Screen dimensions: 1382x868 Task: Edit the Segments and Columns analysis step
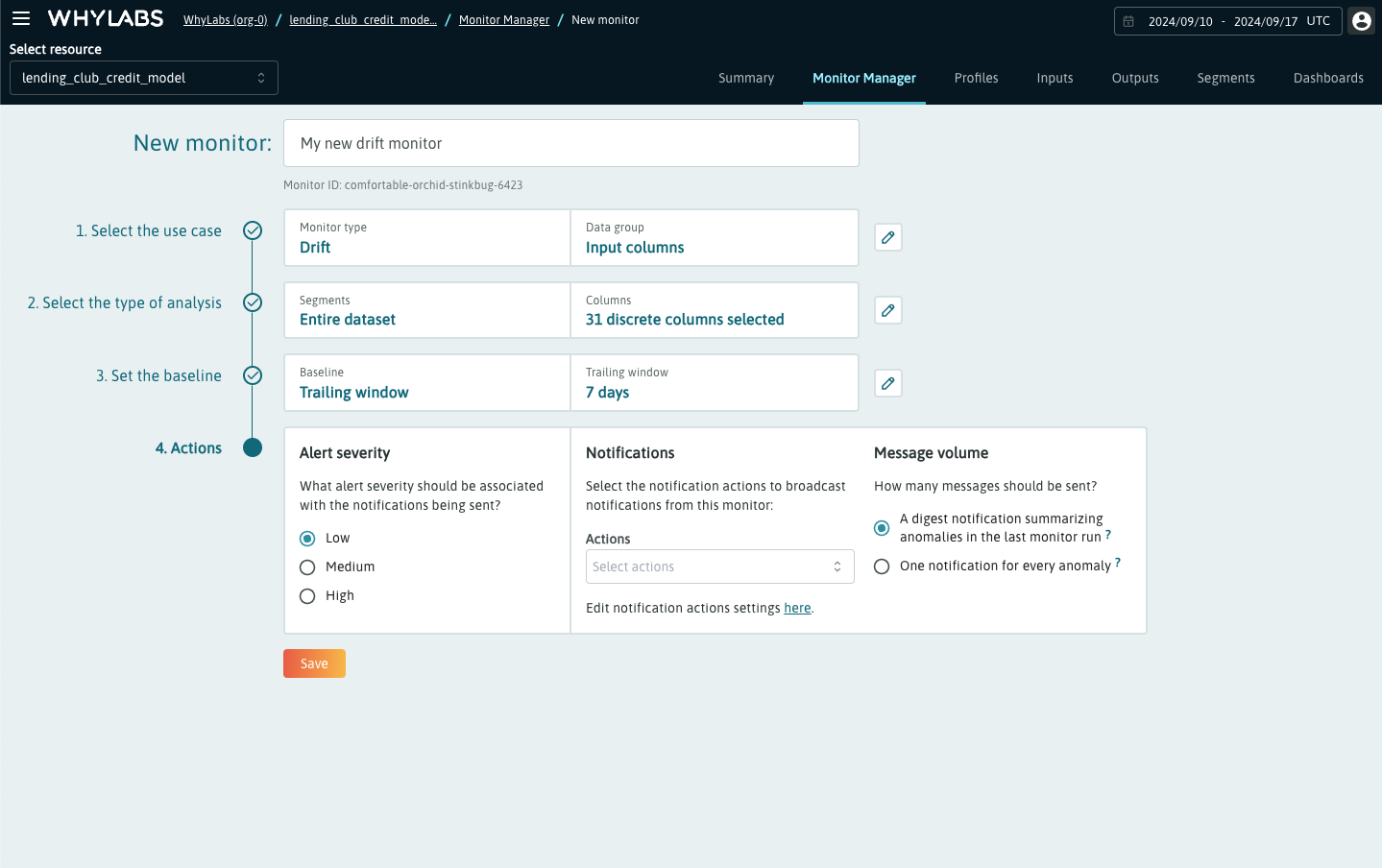(x=887, y=310)
